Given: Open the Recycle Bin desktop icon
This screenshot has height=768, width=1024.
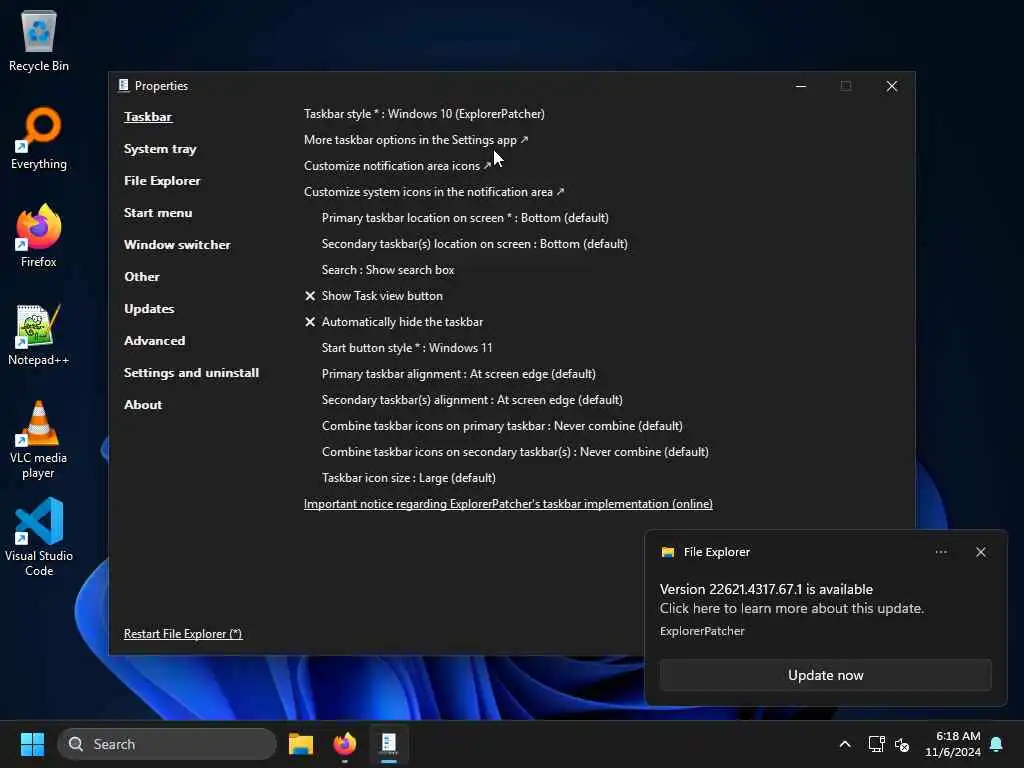Looking at the screenshot, I should [39, 40].
